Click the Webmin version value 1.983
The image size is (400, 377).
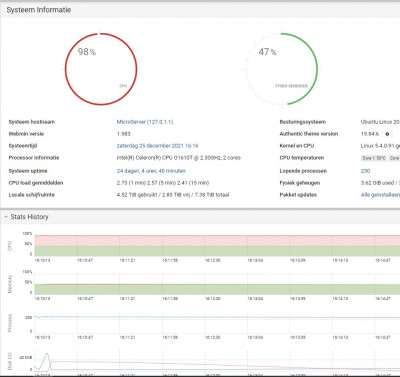coord(124,134)
